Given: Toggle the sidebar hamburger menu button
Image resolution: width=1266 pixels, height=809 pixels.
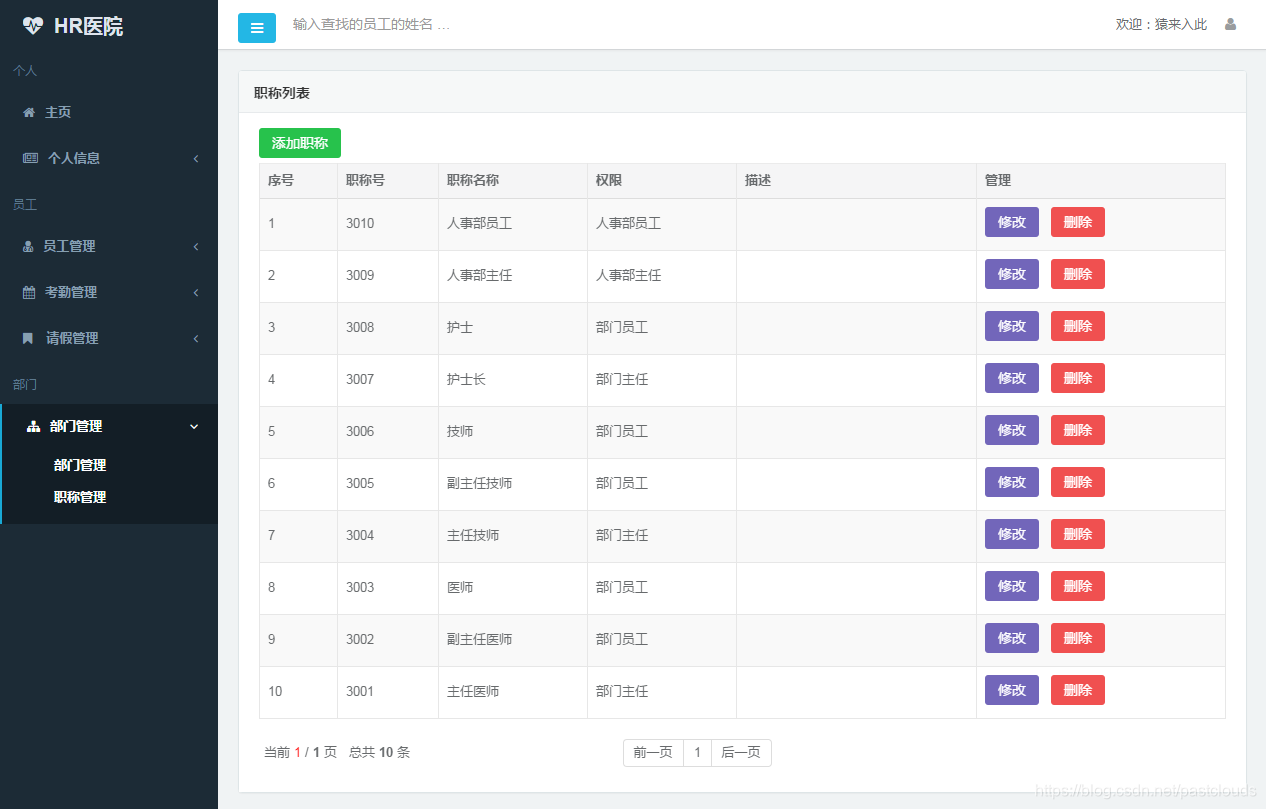Looking at the screenshot, I should [257, 28].
